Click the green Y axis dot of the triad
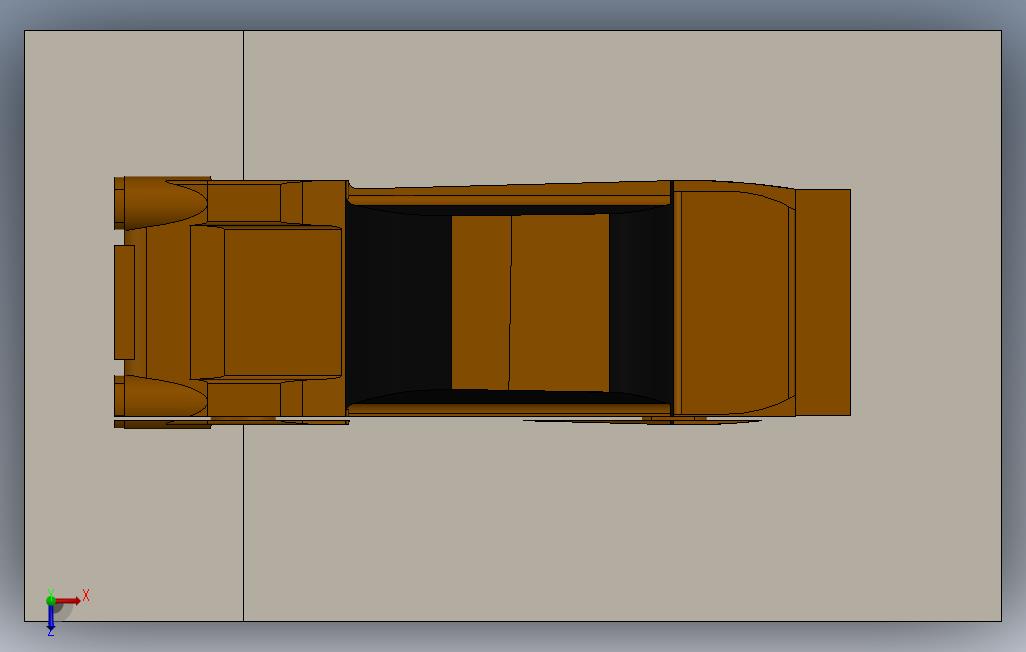 coord(51,600)
